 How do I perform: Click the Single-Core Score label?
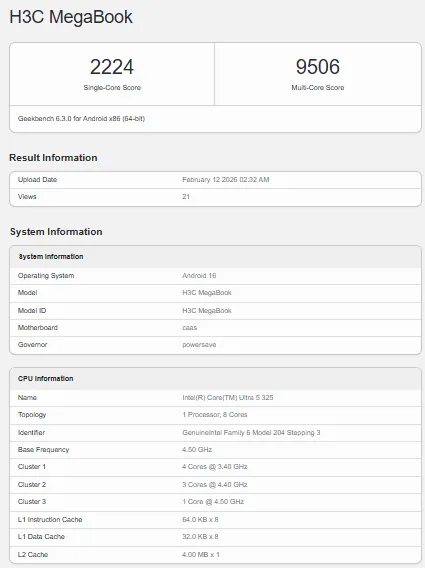pyautogui.click(x=112, y=87)
